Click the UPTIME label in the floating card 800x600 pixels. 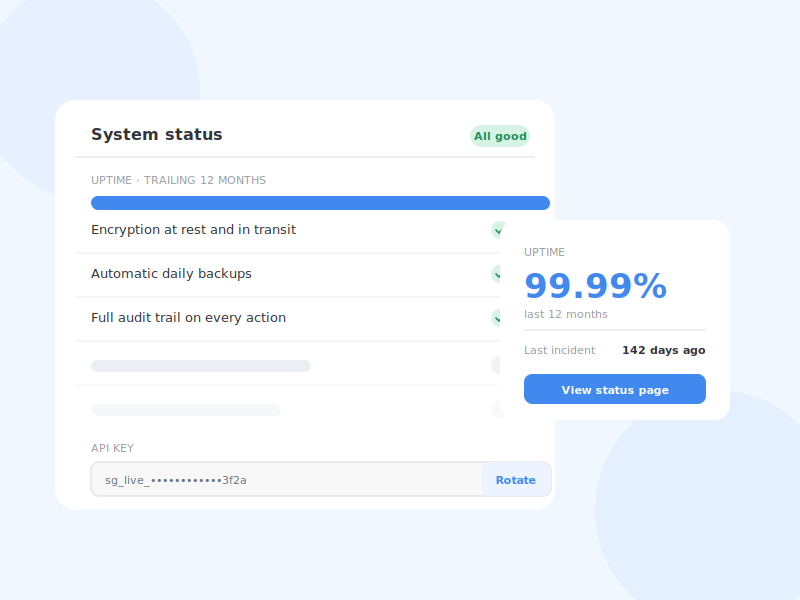544,252
